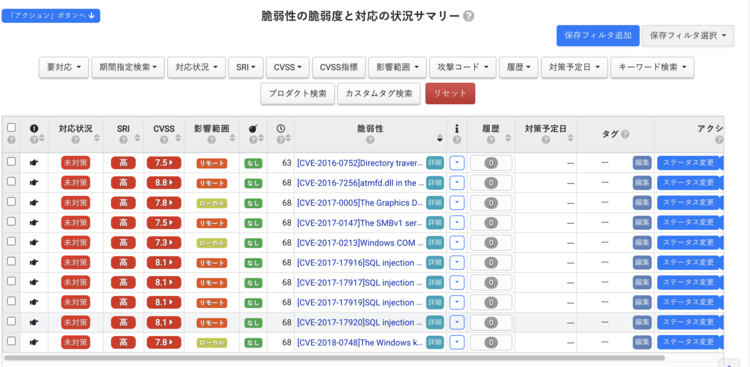Sort by 対策予定日 column sort arrow

tap(570, 139)
